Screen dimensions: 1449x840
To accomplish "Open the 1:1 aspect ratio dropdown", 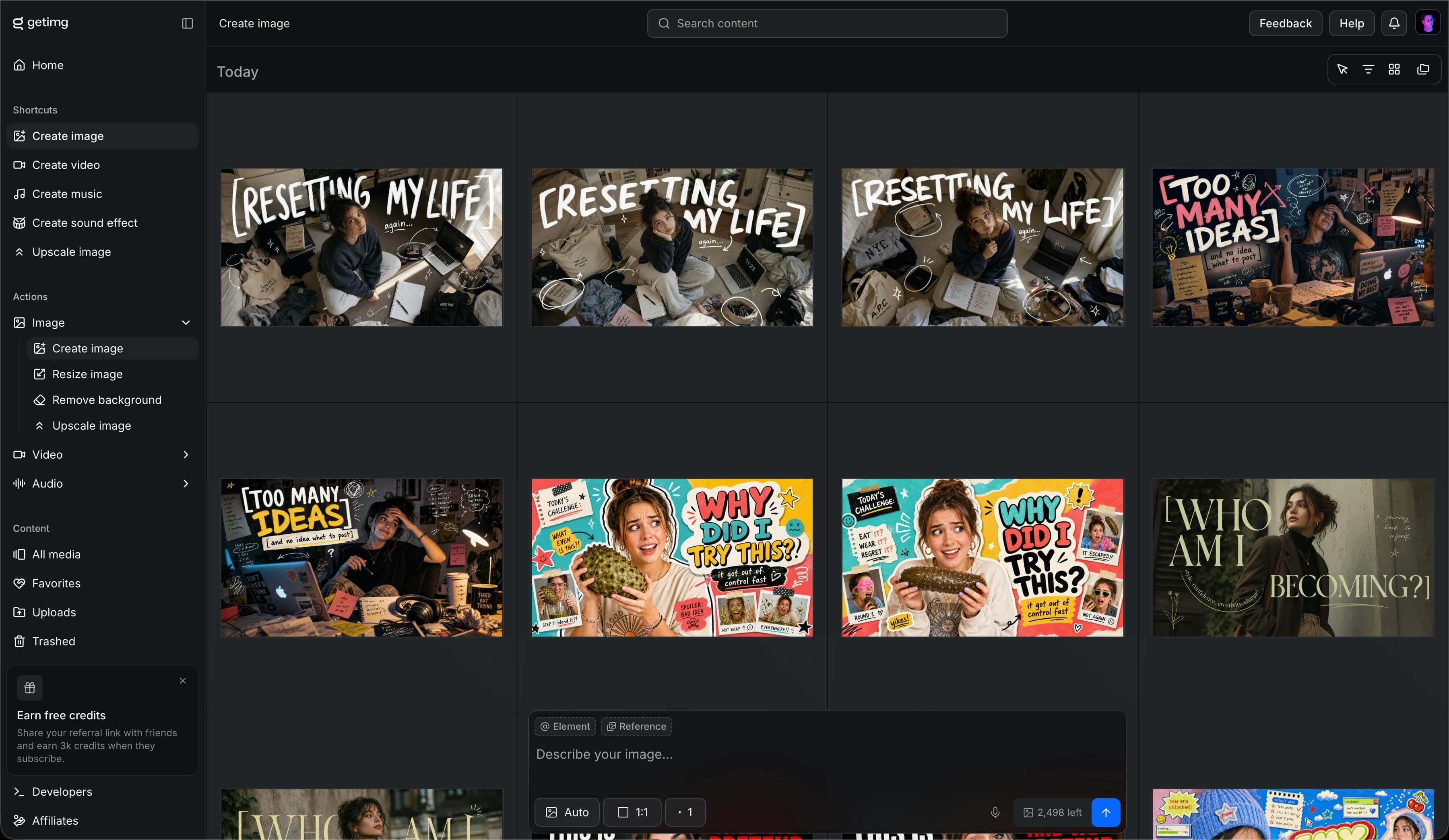I will (x=632, y=812).
